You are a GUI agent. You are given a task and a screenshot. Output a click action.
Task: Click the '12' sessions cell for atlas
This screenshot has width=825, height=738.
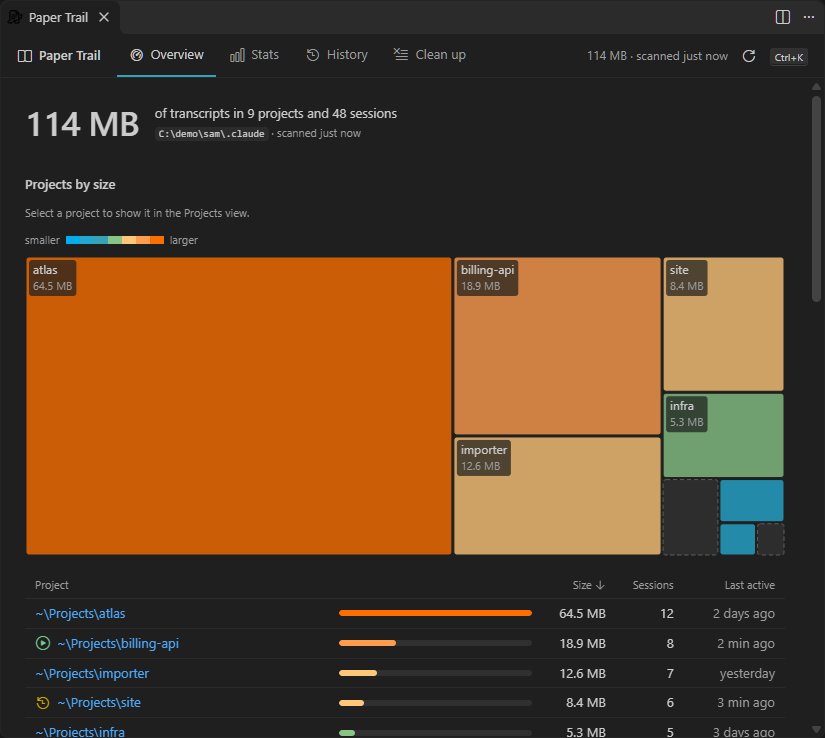[667, 613]
